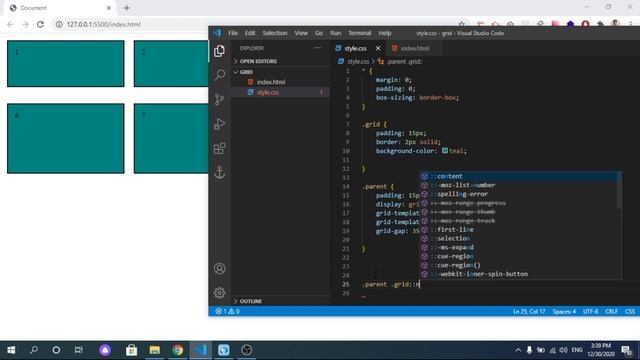Open Explorer panel more actions ellipsis
This screenshot has width=640, height=360.
click(317, 48)
